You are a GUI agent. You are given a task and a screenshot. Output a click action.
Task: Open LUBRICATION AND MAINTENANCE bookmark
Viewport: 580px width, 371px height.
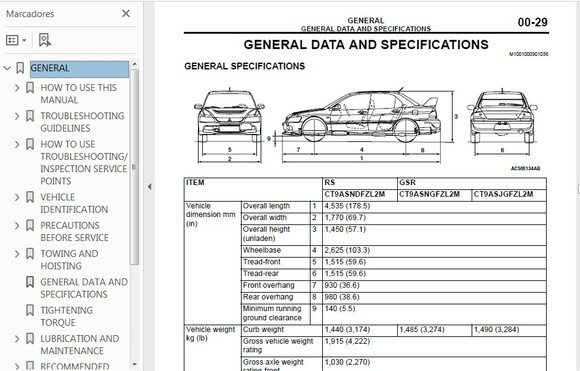(x=80, y=344)
